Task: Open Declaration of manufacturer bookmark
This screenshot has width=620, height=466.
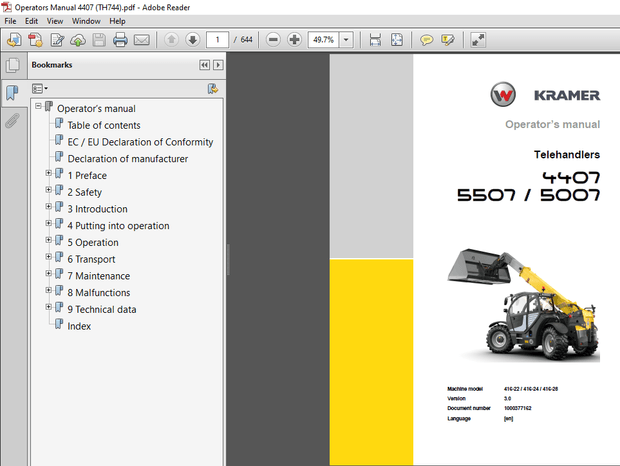Action: [128, 159]
